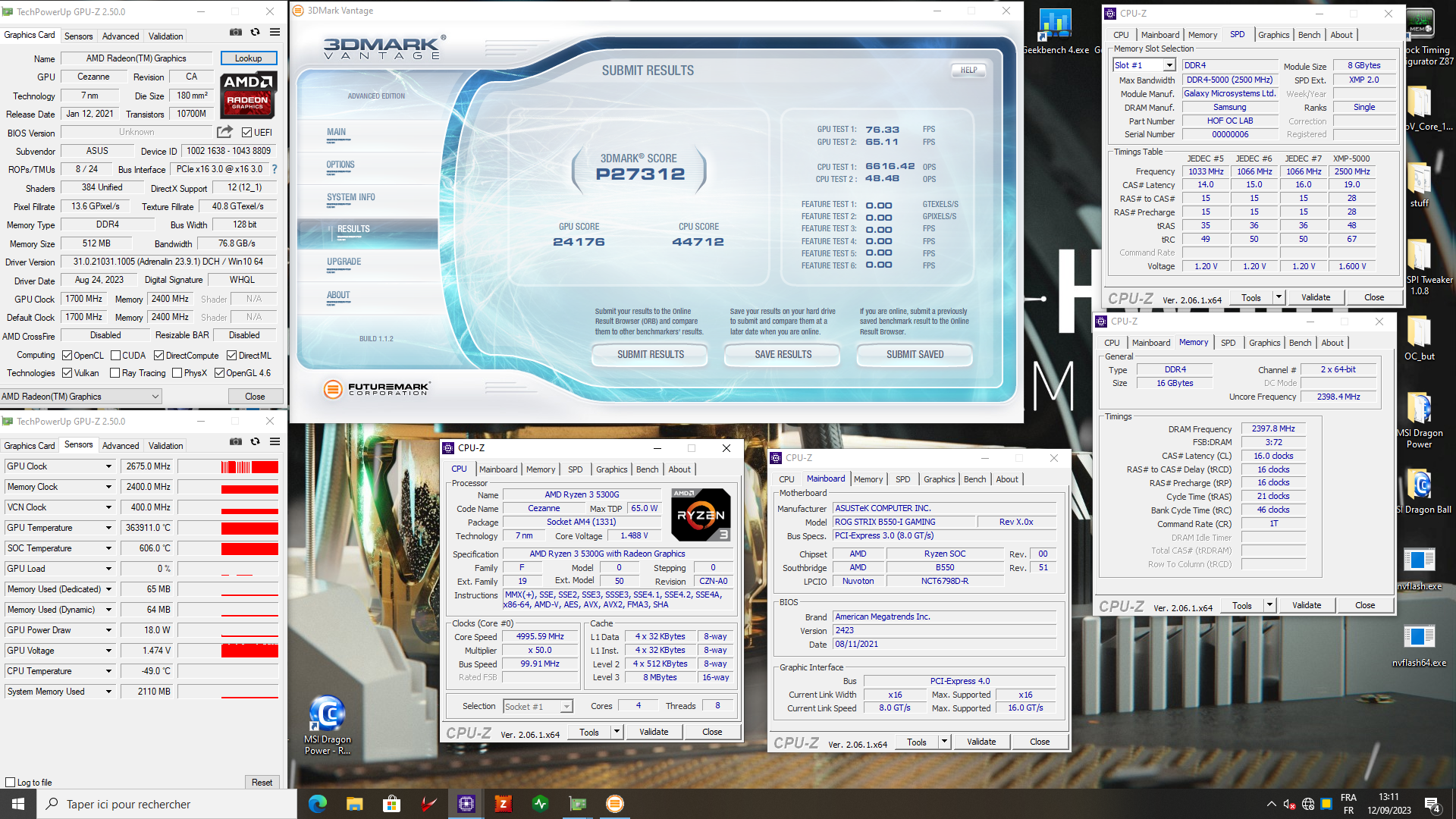Image resolution: width=1456 pixels, height=819 pixels.
Task: Expand the GPU Clock sensor dropdown
Action: coord(108,466)
